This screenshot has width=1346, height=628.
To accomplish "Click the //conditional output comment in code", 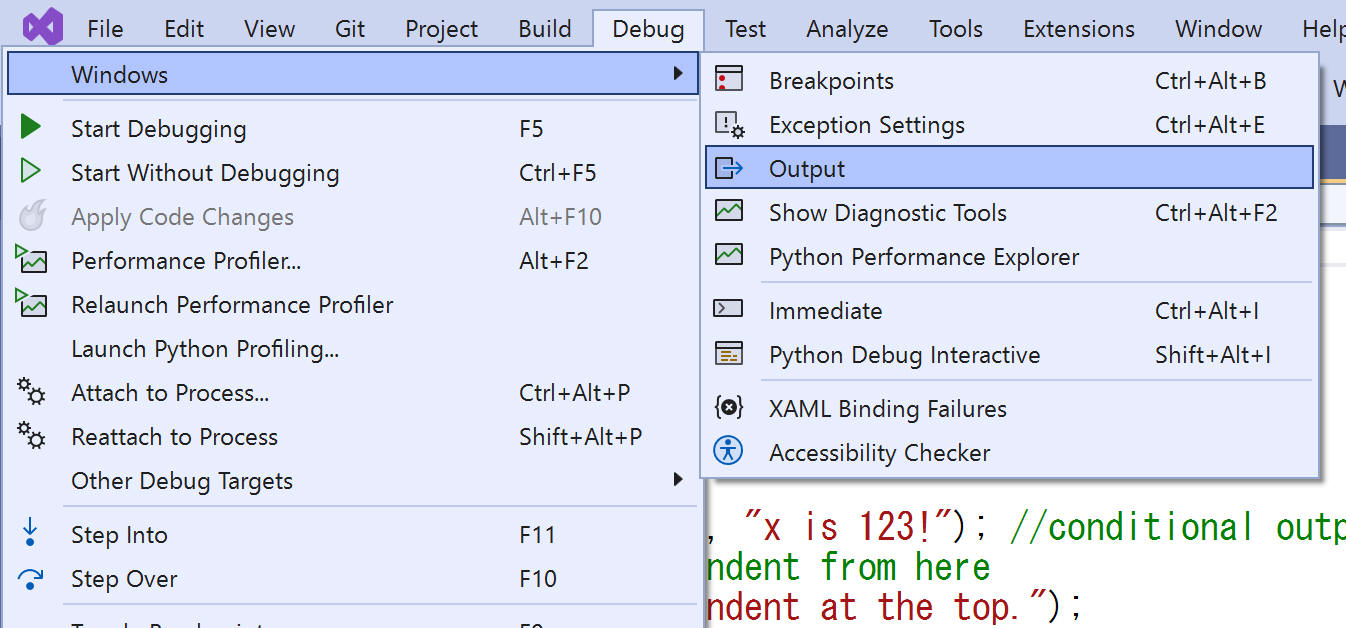I will pos(1178,527).
